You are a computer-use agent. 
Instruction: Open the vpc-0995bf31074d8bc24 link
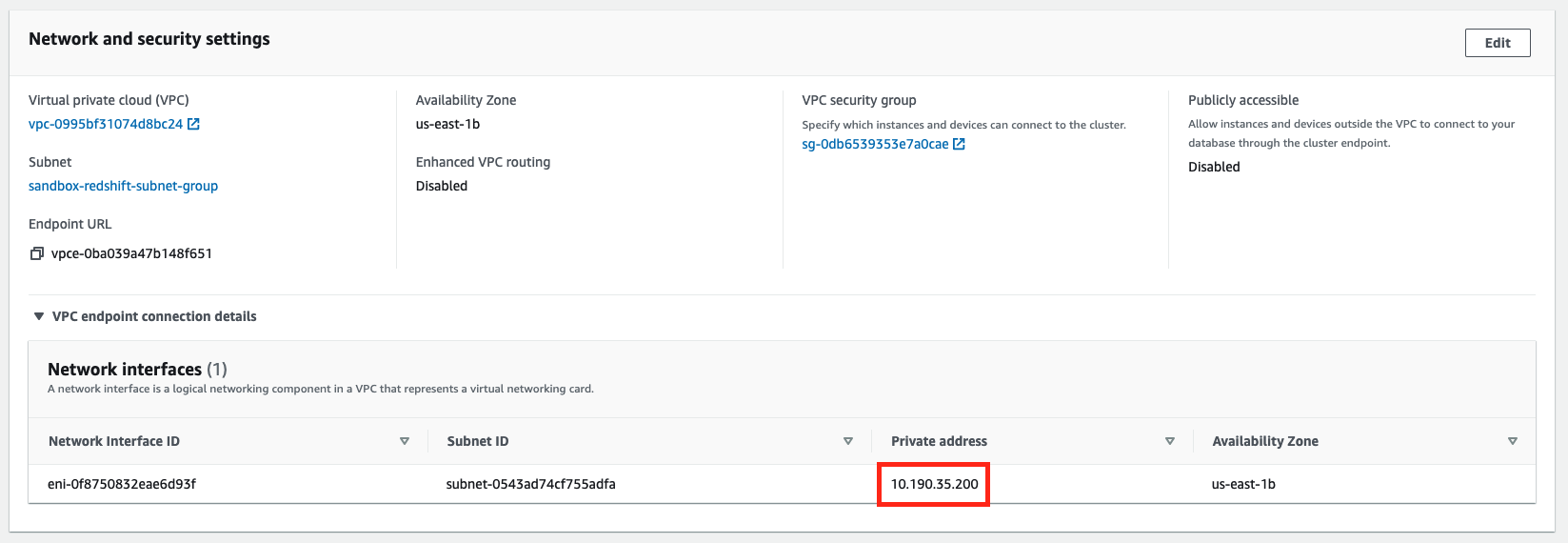click(105, 124)
